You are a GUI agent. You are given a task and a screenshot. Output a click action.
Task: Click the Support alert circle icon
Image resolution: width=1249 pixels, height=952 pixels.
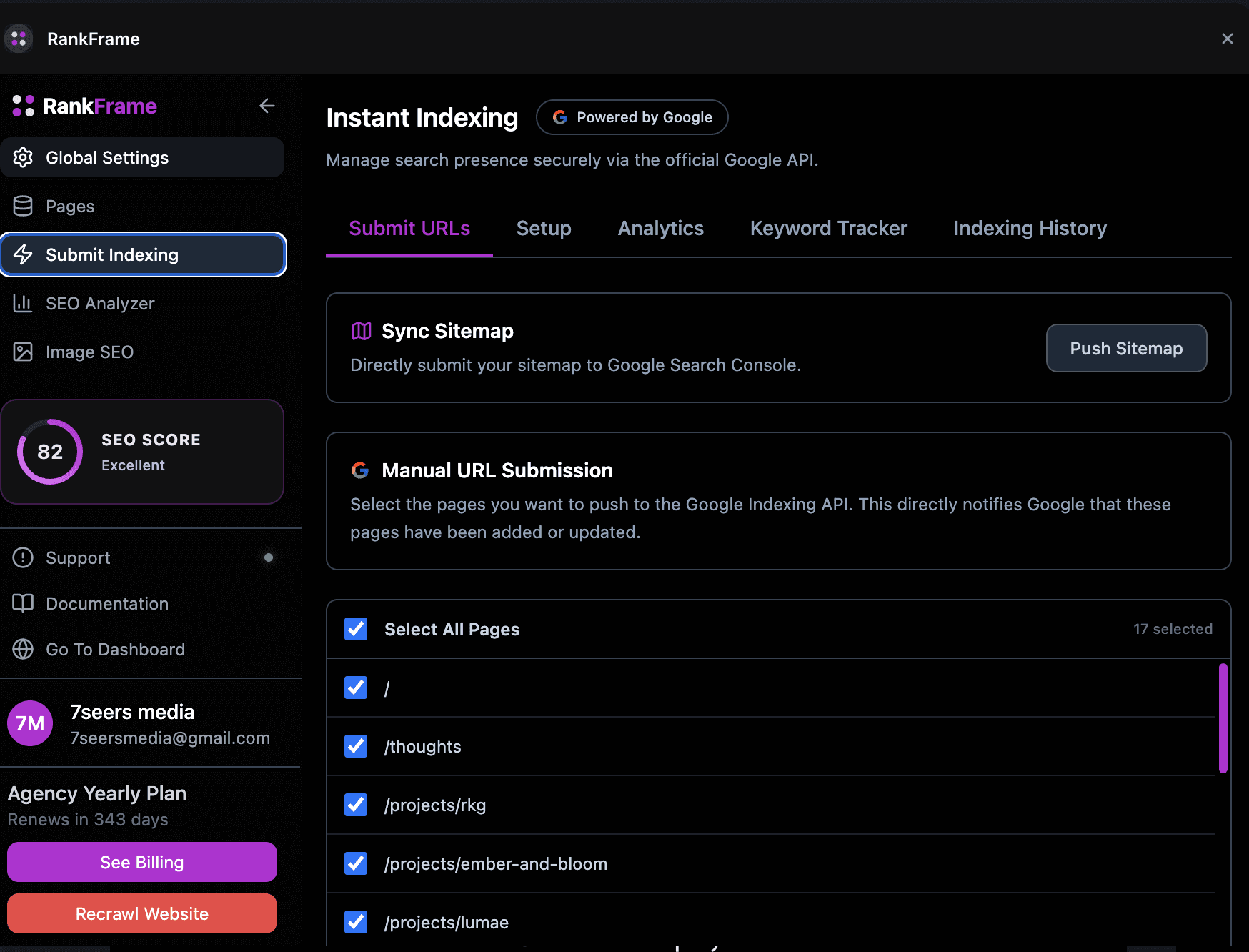point(23,557)
